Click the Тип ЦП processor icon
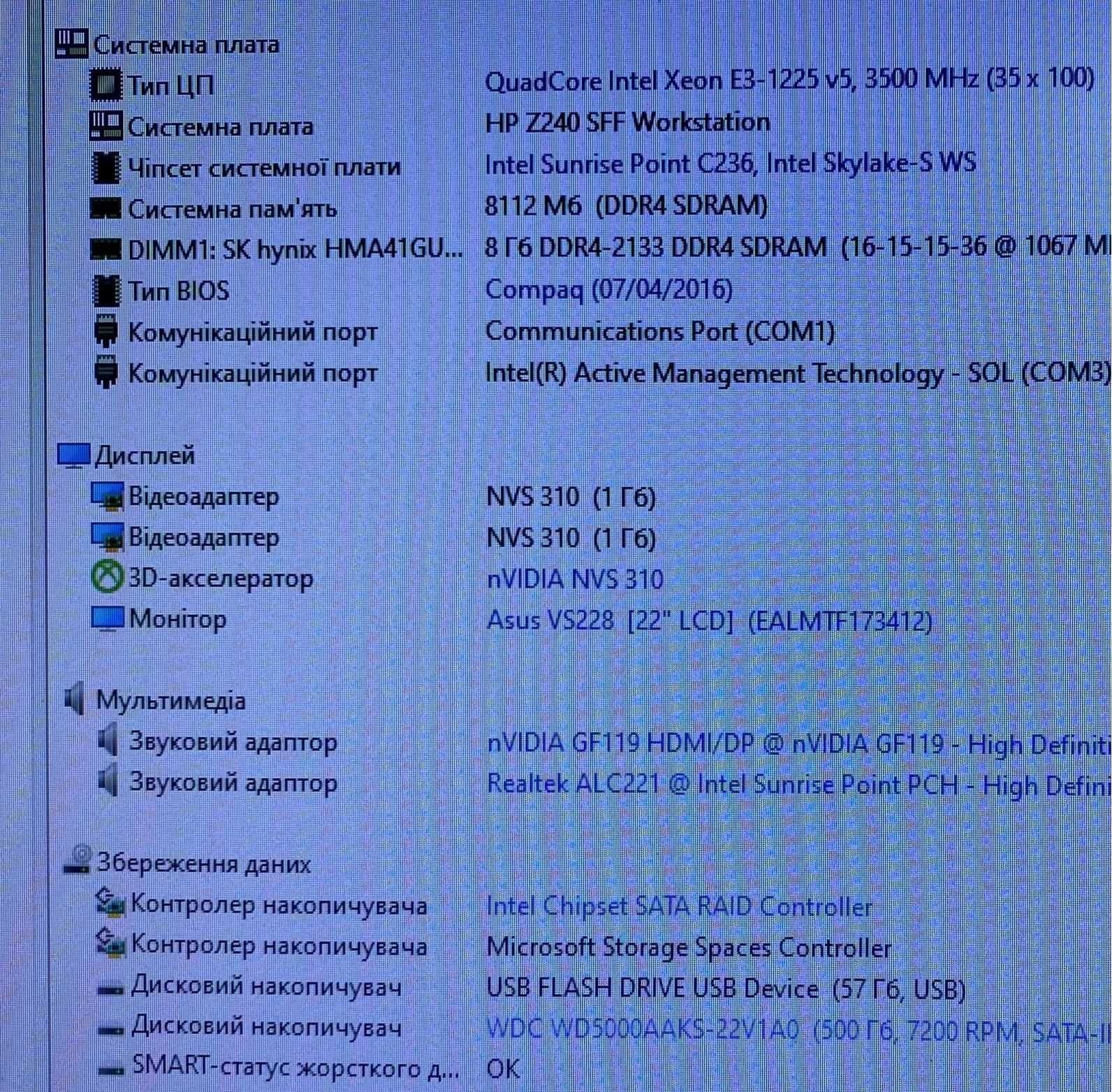This screenshot has width=1112, height=1092. (106, 85)
